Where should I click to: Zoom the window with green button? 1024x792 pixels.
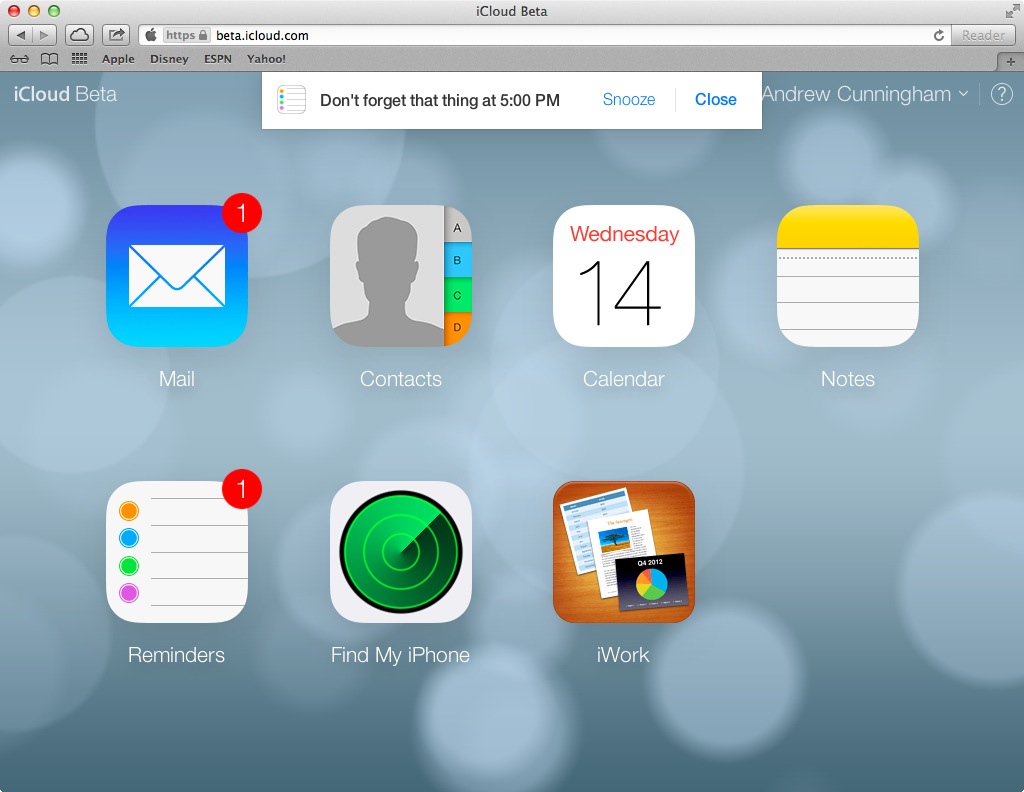coord(54,11)
